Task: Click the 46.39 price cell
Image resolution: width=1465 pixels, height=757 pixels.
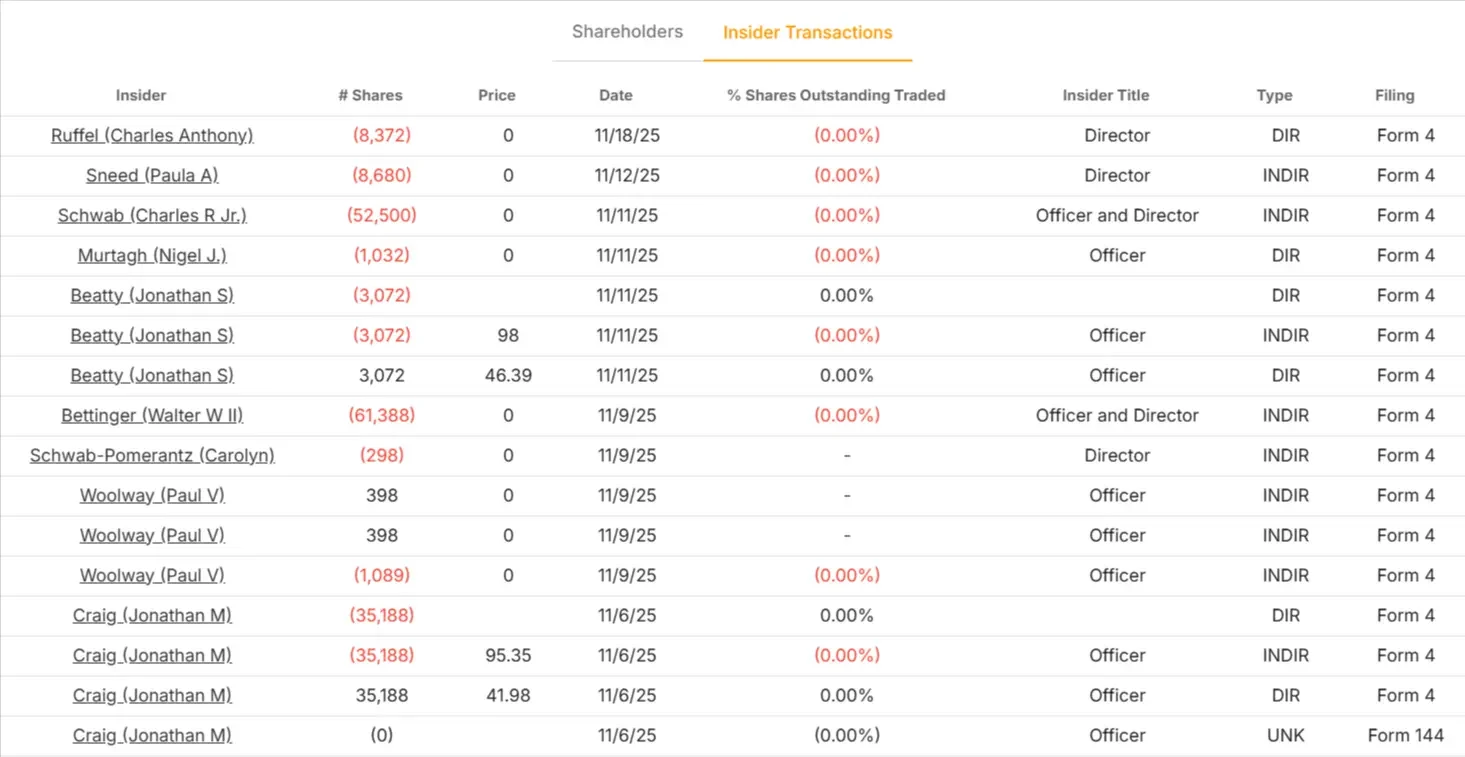Action: click(x=508, y=375)
